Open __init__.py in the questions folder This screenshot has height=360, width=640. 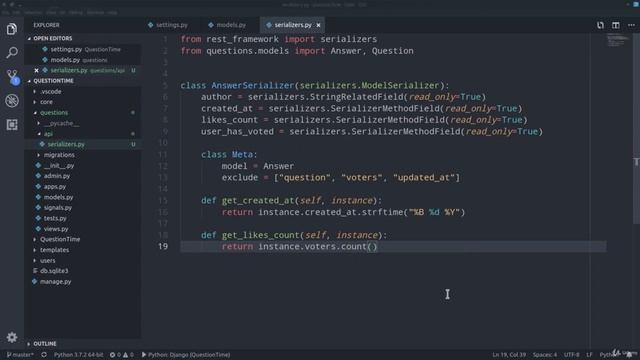pyautogui.click(x=59, y=166)
